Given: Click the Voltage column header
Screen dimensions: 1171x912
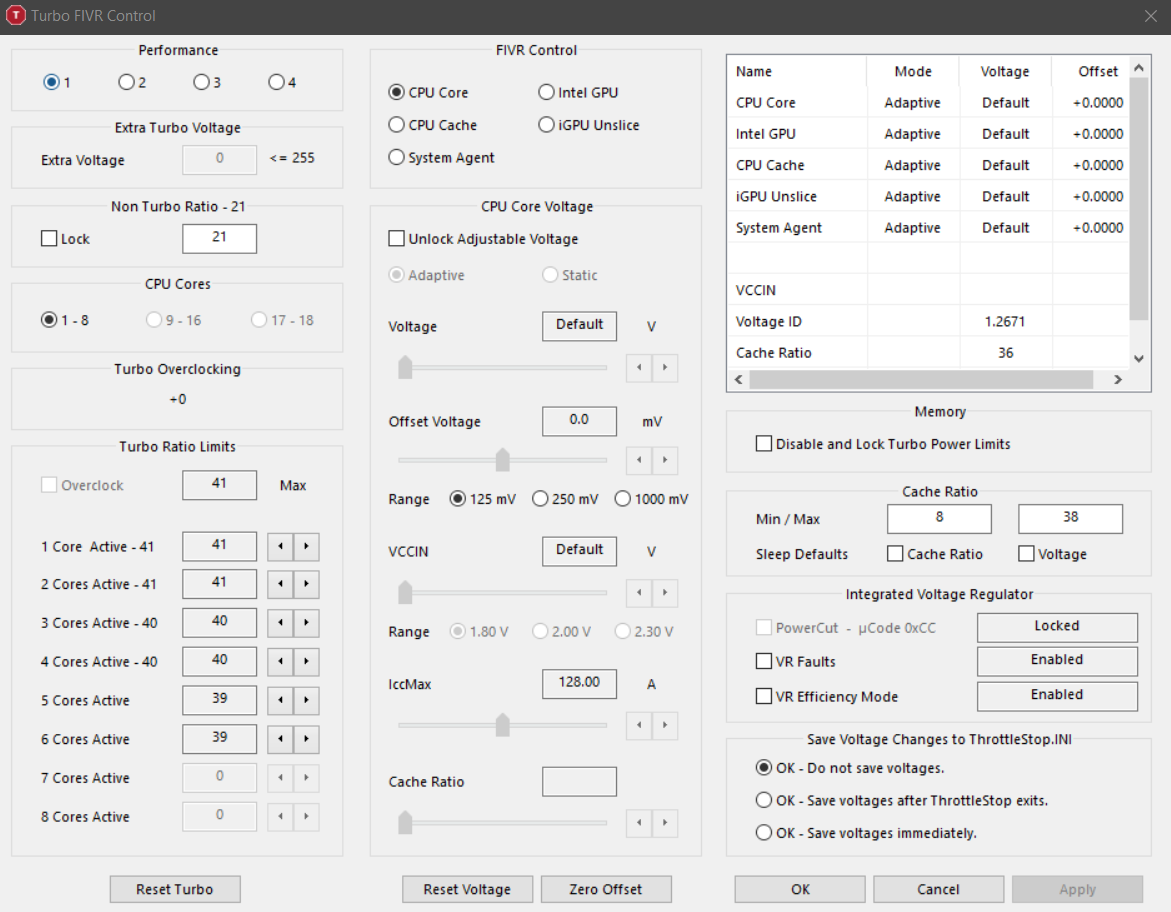Looking at the screenshot, I should 1005,71.
